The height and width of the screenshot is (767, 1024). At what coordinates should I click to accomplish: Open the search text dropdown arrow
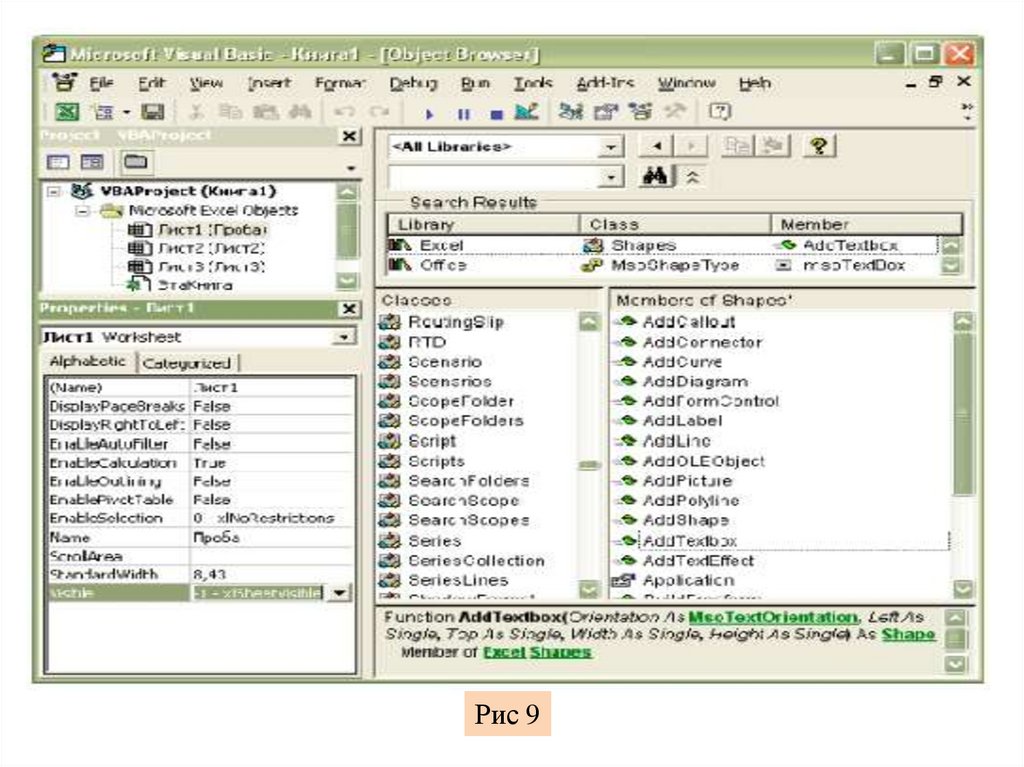[x=611, y=177]
